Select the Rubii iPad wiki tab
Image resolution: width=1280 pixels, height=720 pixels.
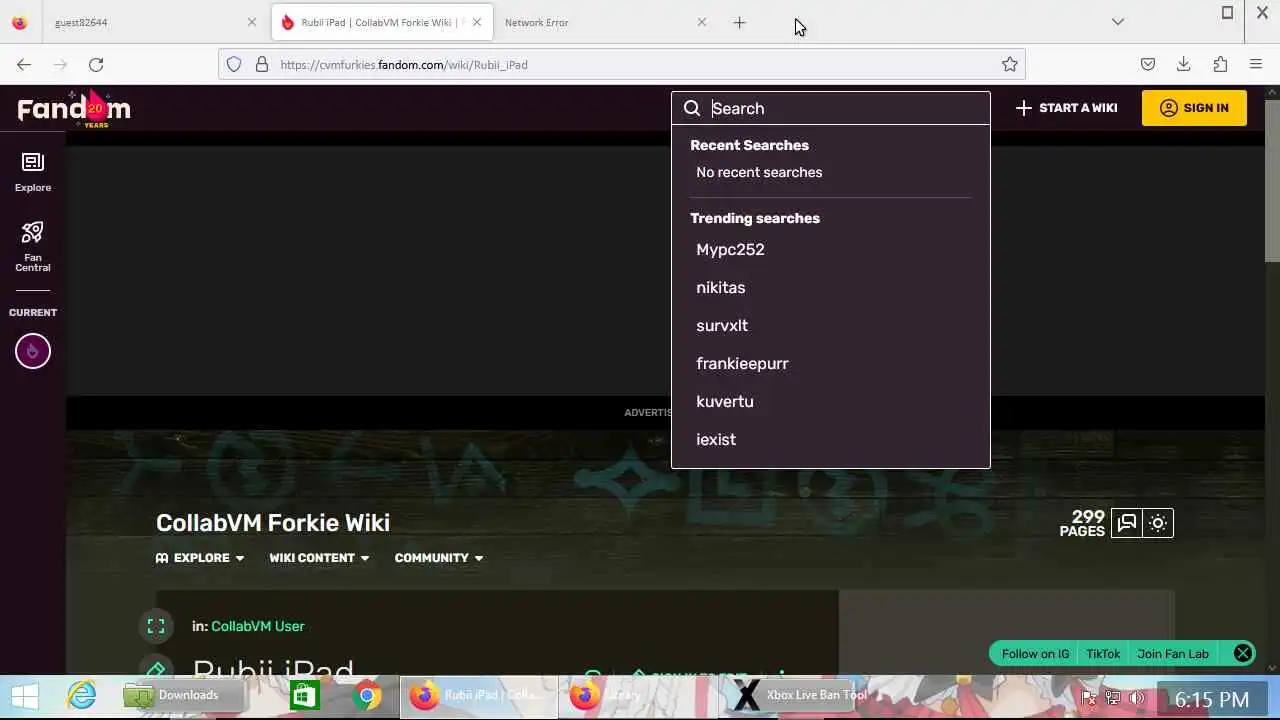(x=380, y=22)
